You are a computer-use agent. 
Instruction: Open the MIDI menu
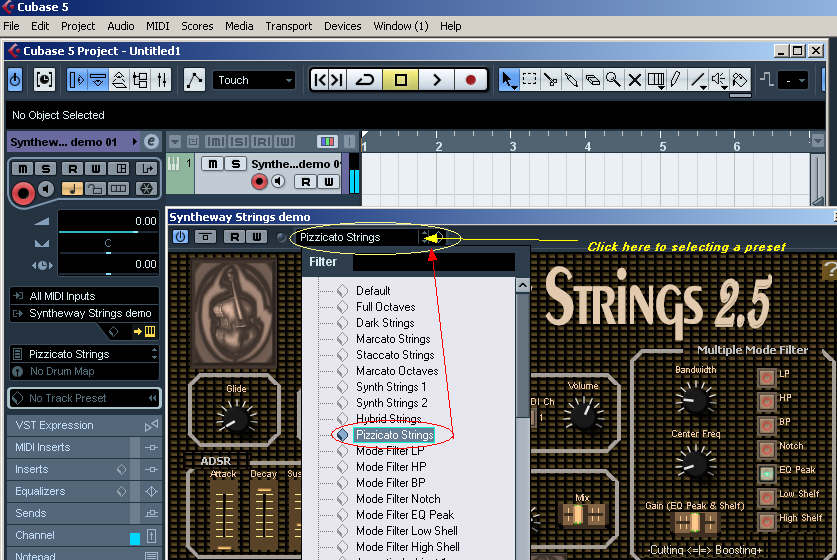pyautogui.click(x=157, y=26)
